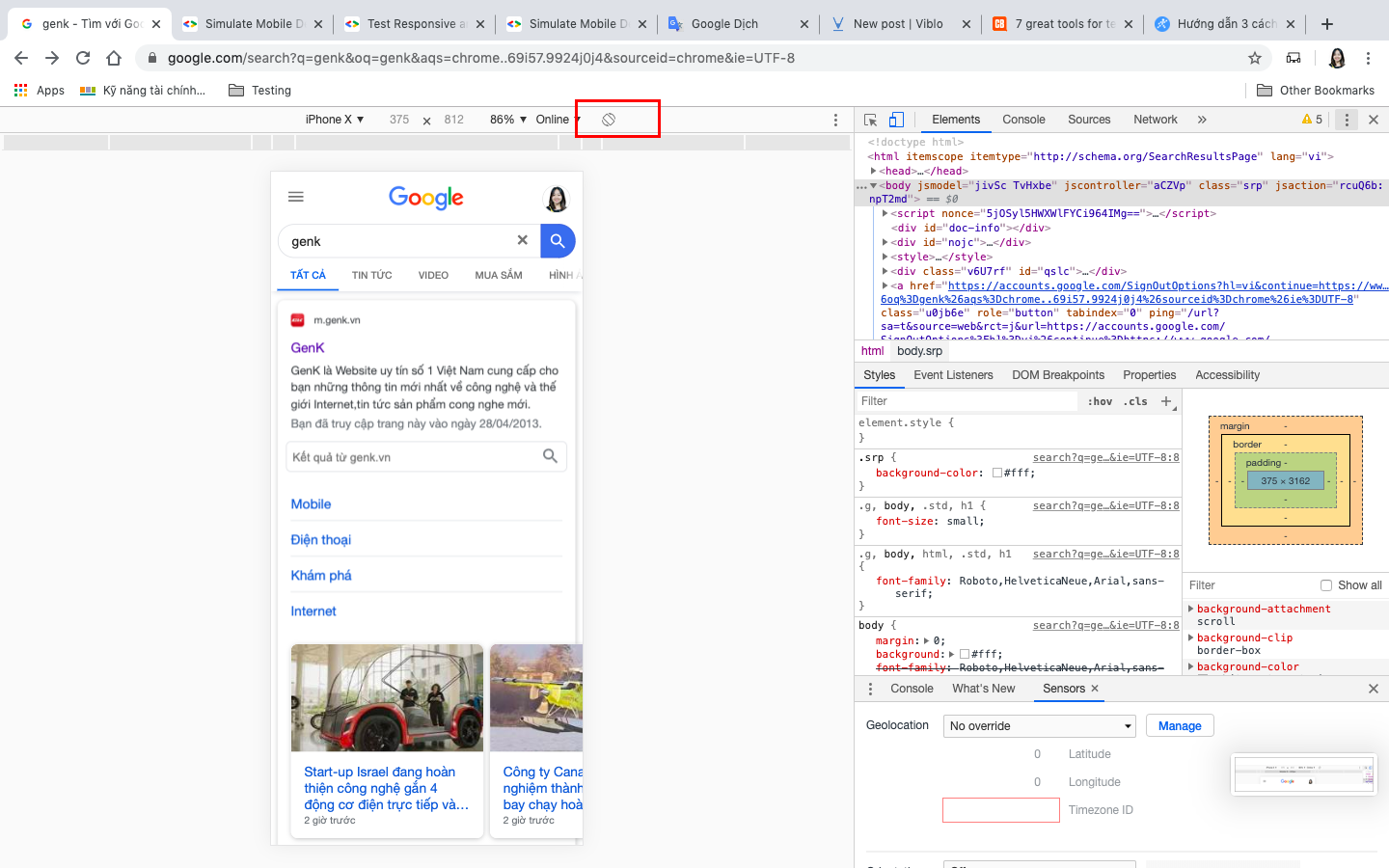Viewport: 1389px width, 868px height.
Task: Click browser forward arrow
Action: pyautogui.click(x=52, y=58)
